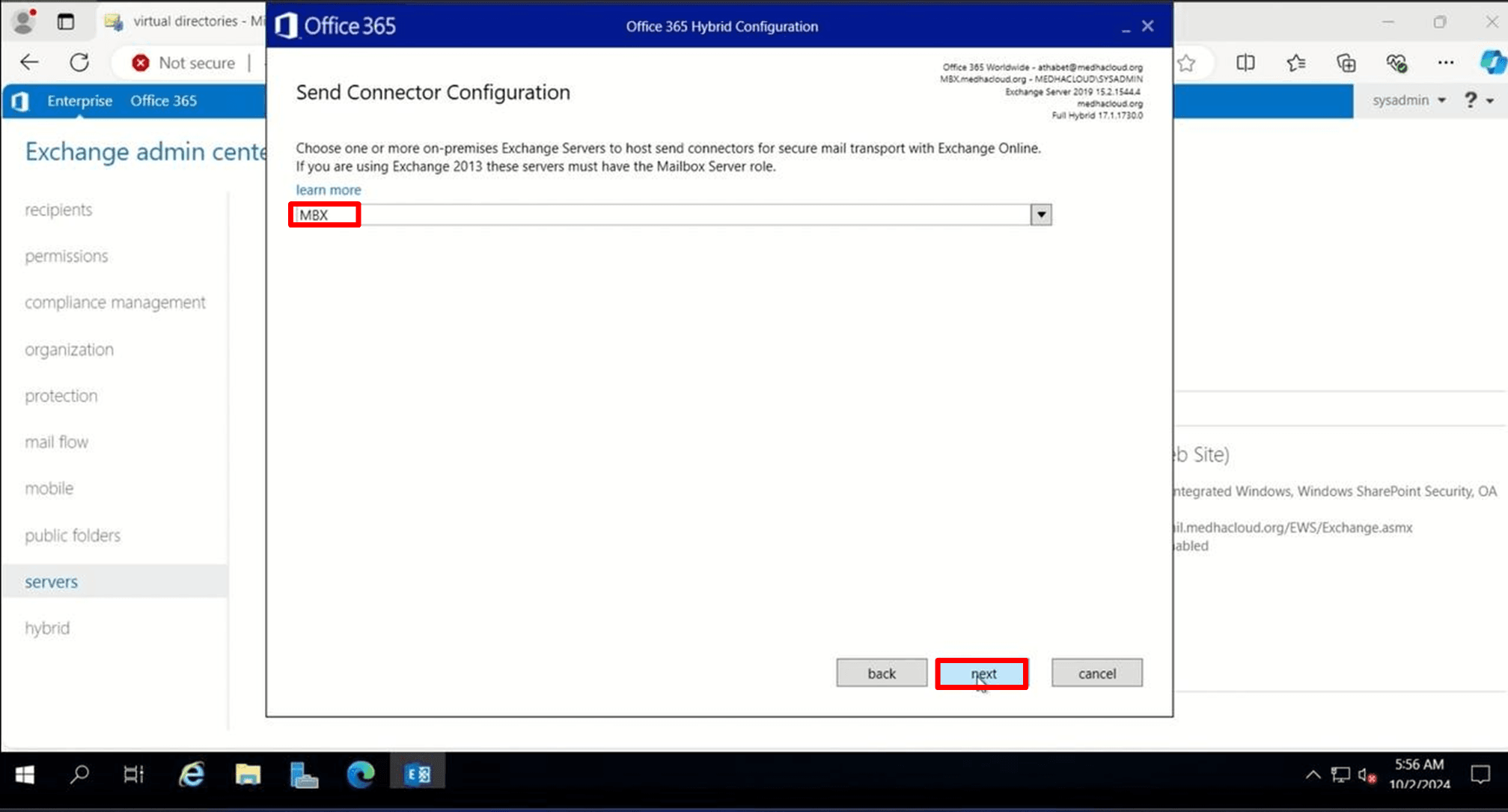The image size is (1508, 812).
Task: Open the Edge favorites star icon
Action: [1296, 64]
